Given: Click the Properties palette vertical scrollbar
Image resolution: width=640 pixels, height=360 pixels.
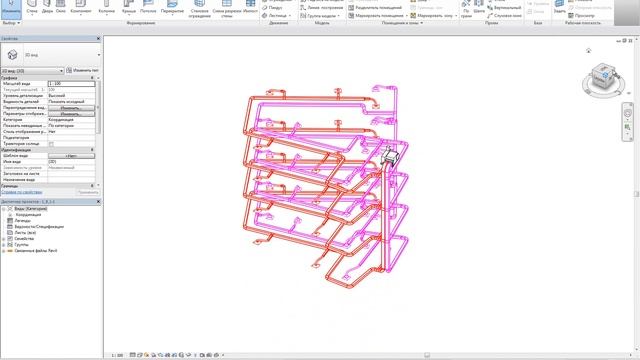Looking at the screenshot, I should pos(98,108).
